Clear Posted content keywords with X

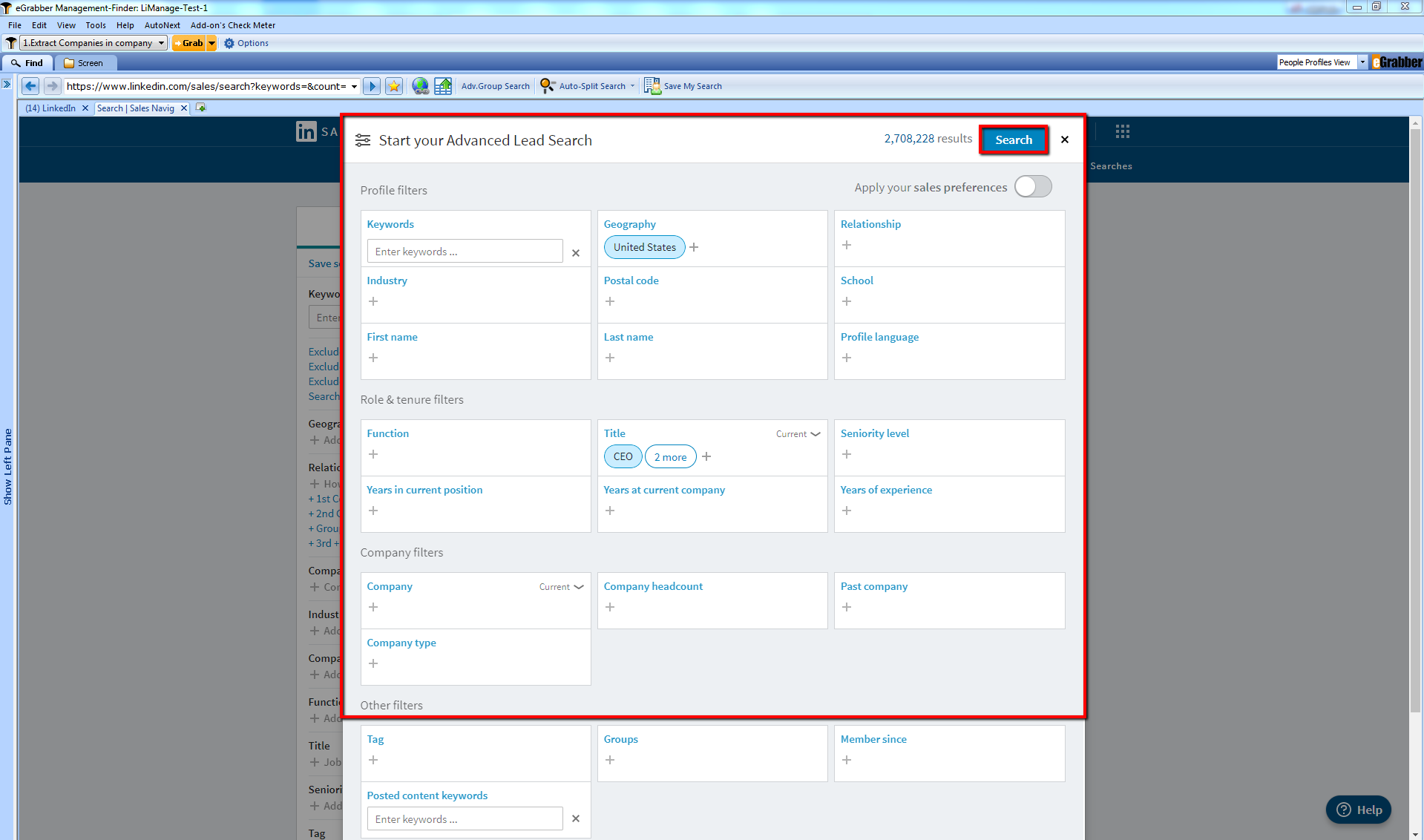click(576, 818)
